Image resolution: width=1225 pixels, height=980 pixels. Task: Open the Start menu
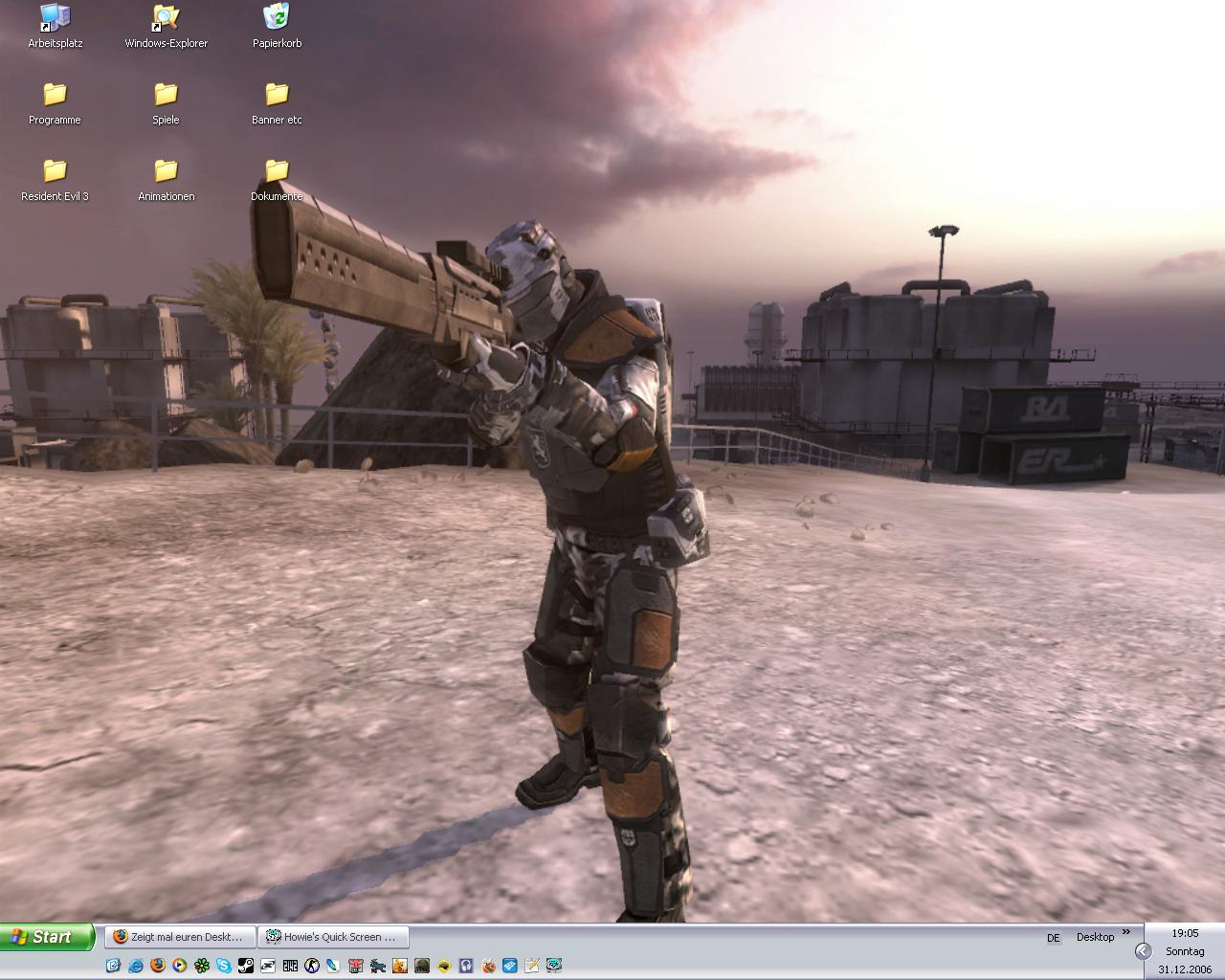coord(47,937)
